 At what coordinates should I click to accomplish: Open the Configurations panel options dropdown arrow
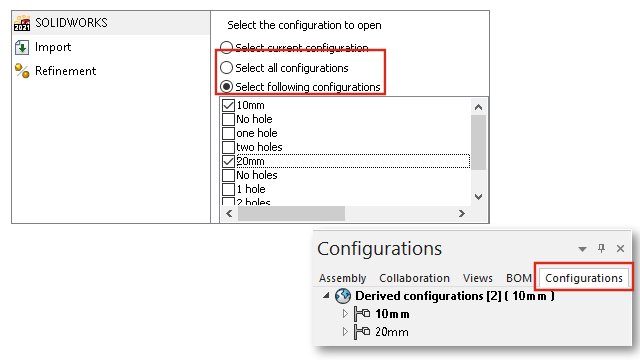coord(582,249)
